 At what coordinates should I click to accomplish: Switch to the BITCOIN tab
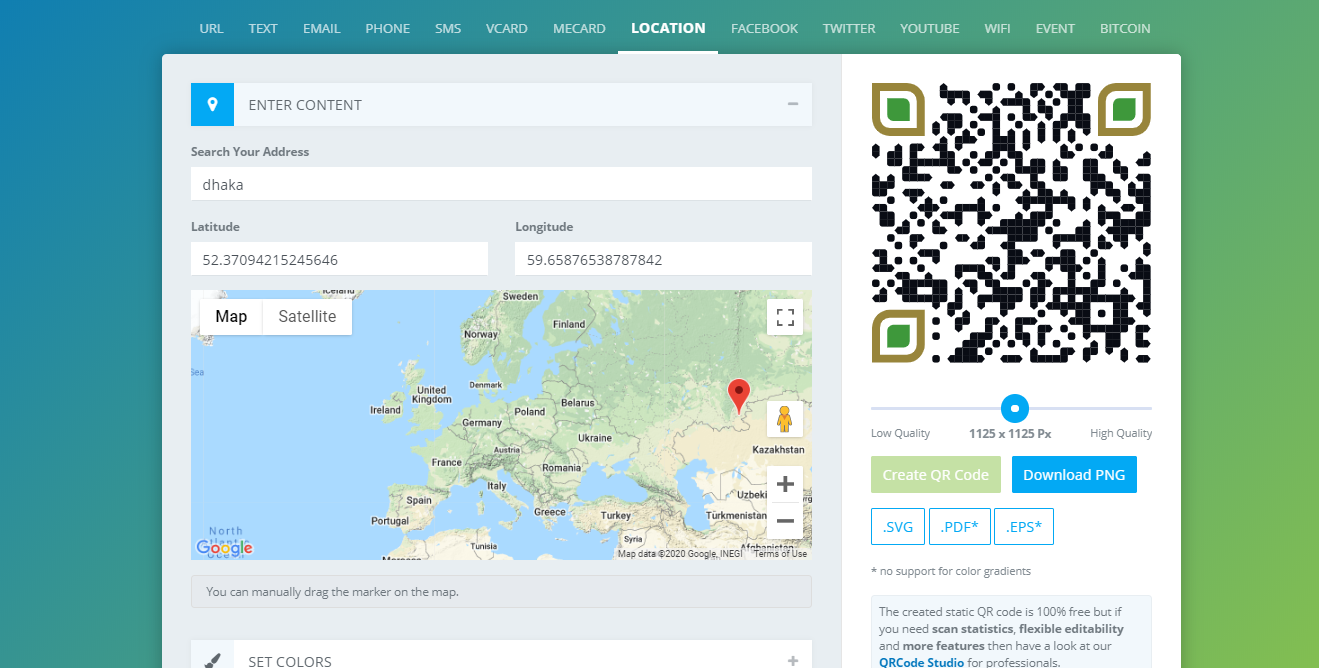click(x=1125, y=28)
